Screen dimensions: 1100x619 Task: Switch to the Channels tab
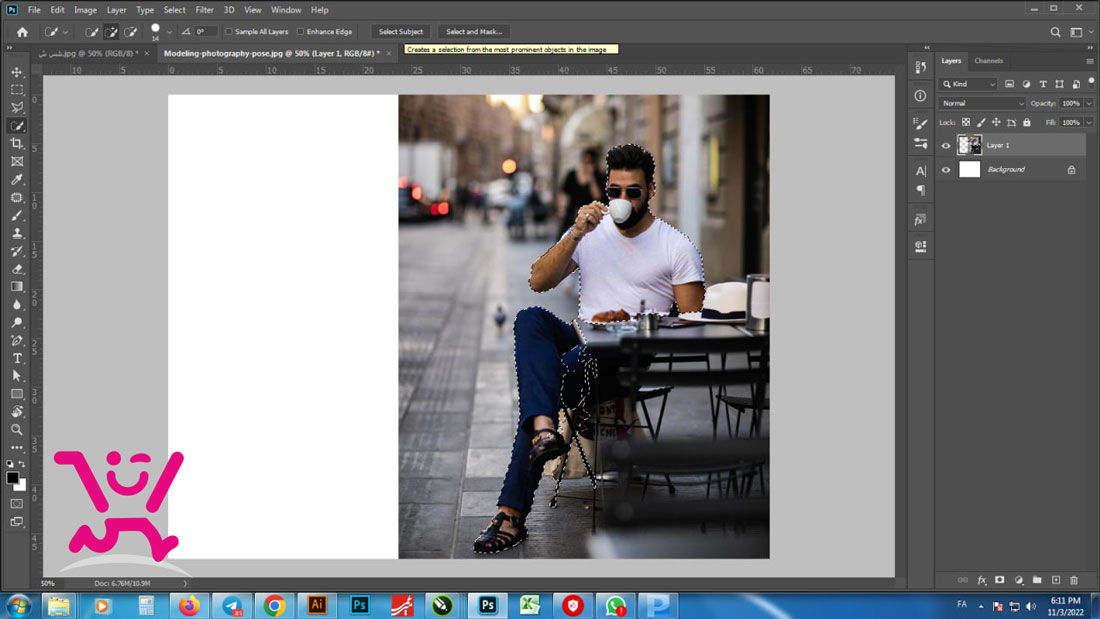pos(988,61)
